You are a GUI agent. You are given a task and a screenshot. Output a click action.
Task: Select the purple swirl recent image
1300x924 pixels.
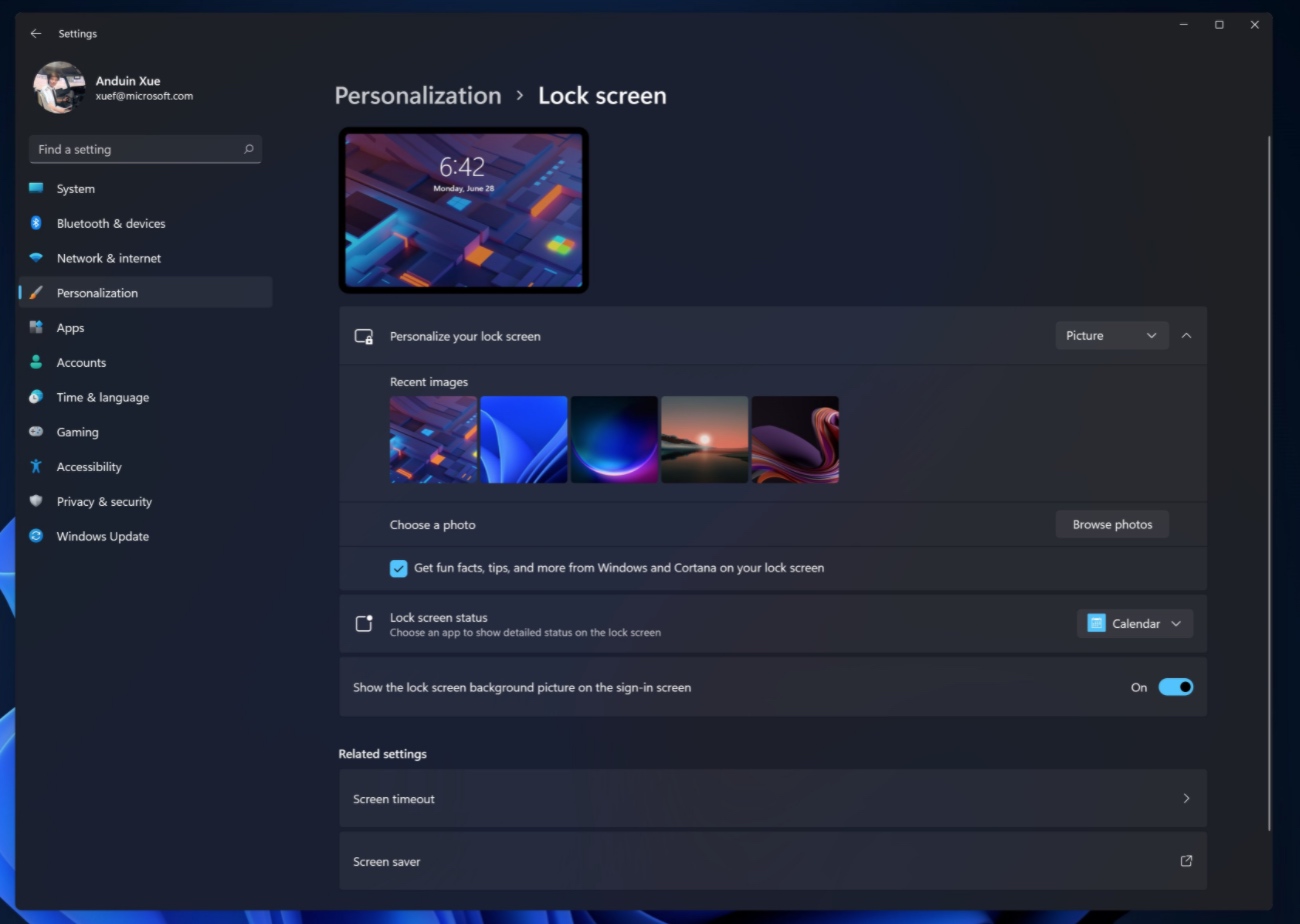tap(795, 440)
